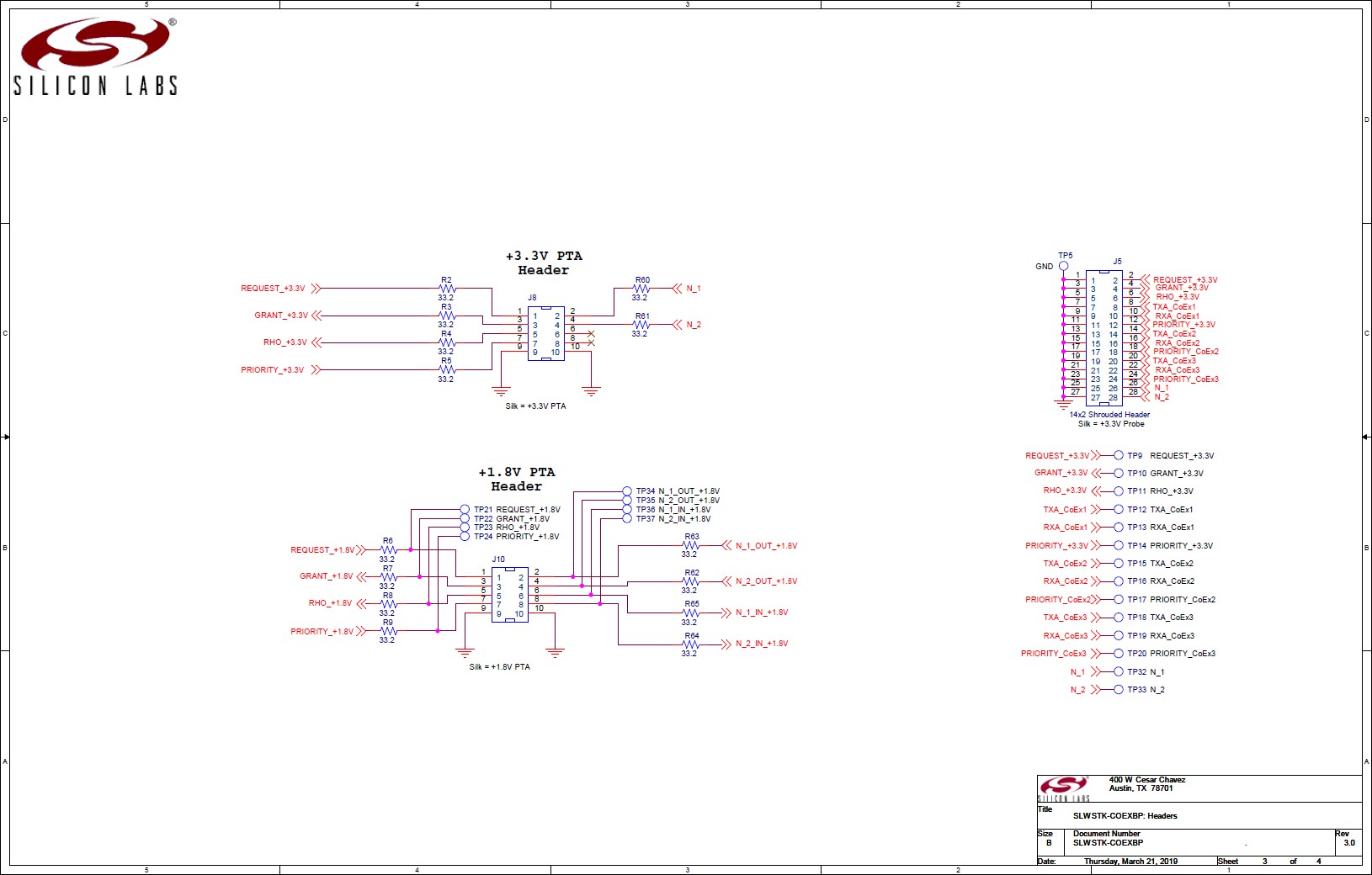Click N_1_IN_+1.8V port beside R65

[755, 612]
